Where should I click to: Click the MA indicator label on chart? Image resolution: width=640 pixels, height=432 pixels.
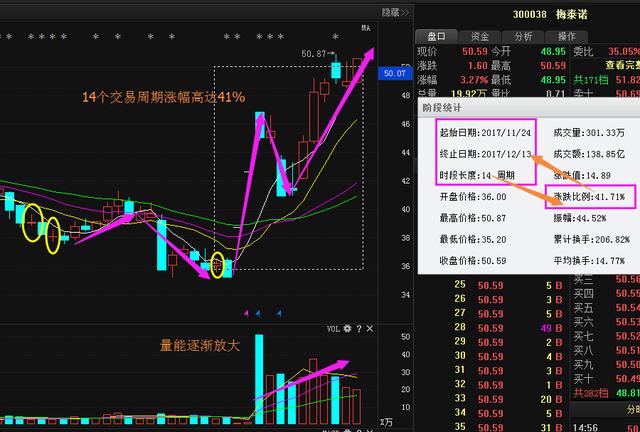pyautogui.click(x=366, y=28)
